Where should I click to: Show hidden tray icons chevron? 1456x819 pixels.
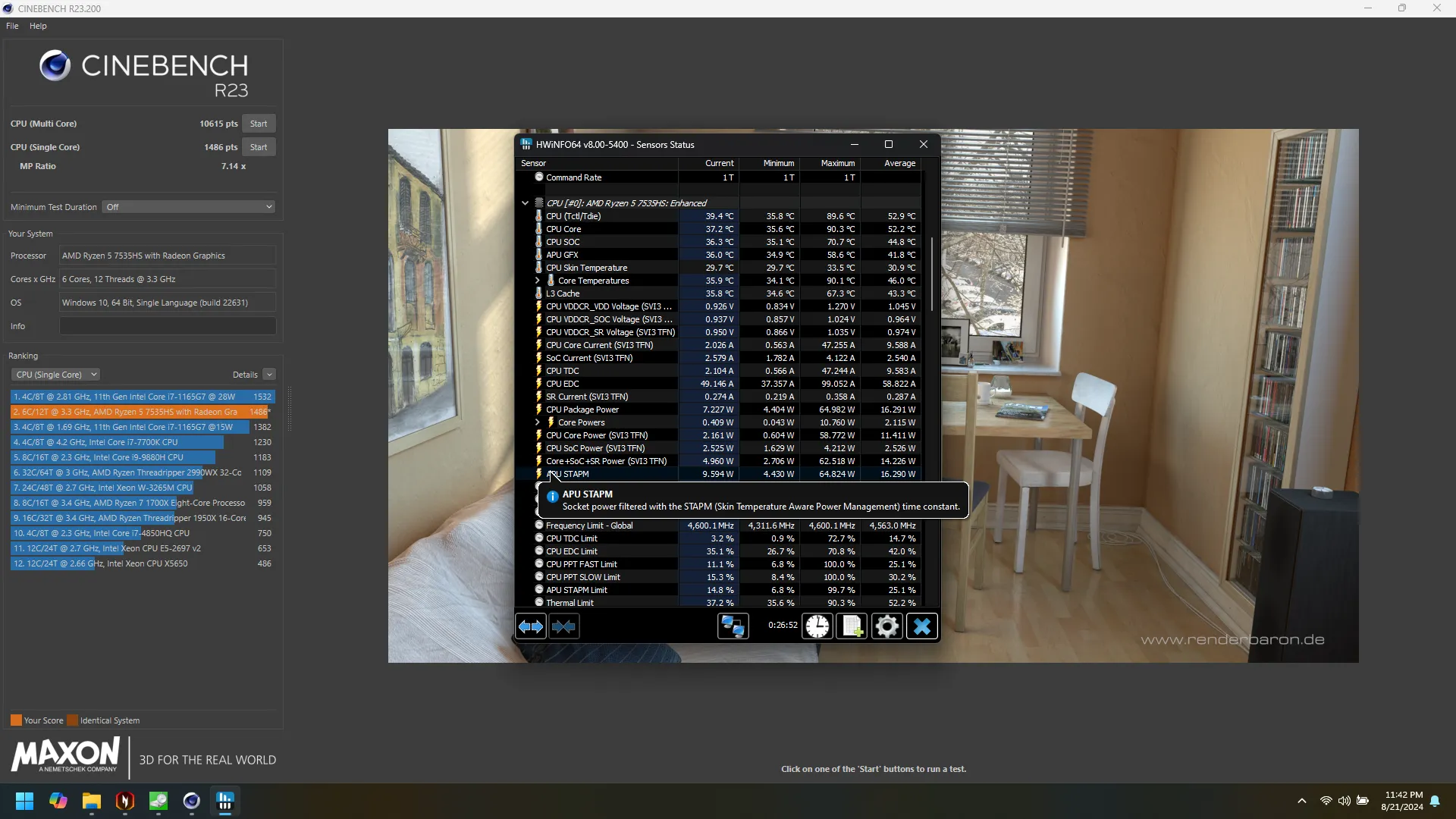click(1302, 801)
